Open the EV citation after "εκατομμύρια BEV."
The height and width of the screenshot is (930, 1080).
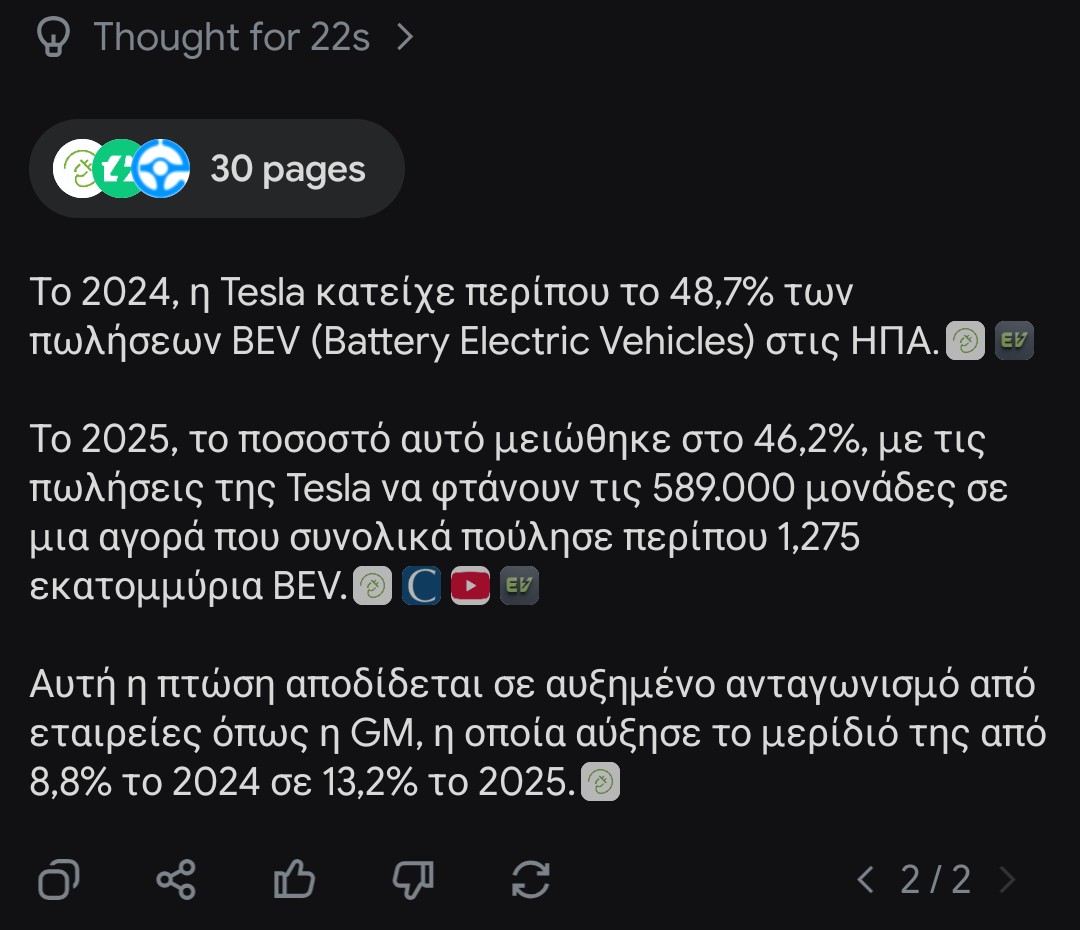(x=519, y=586)
